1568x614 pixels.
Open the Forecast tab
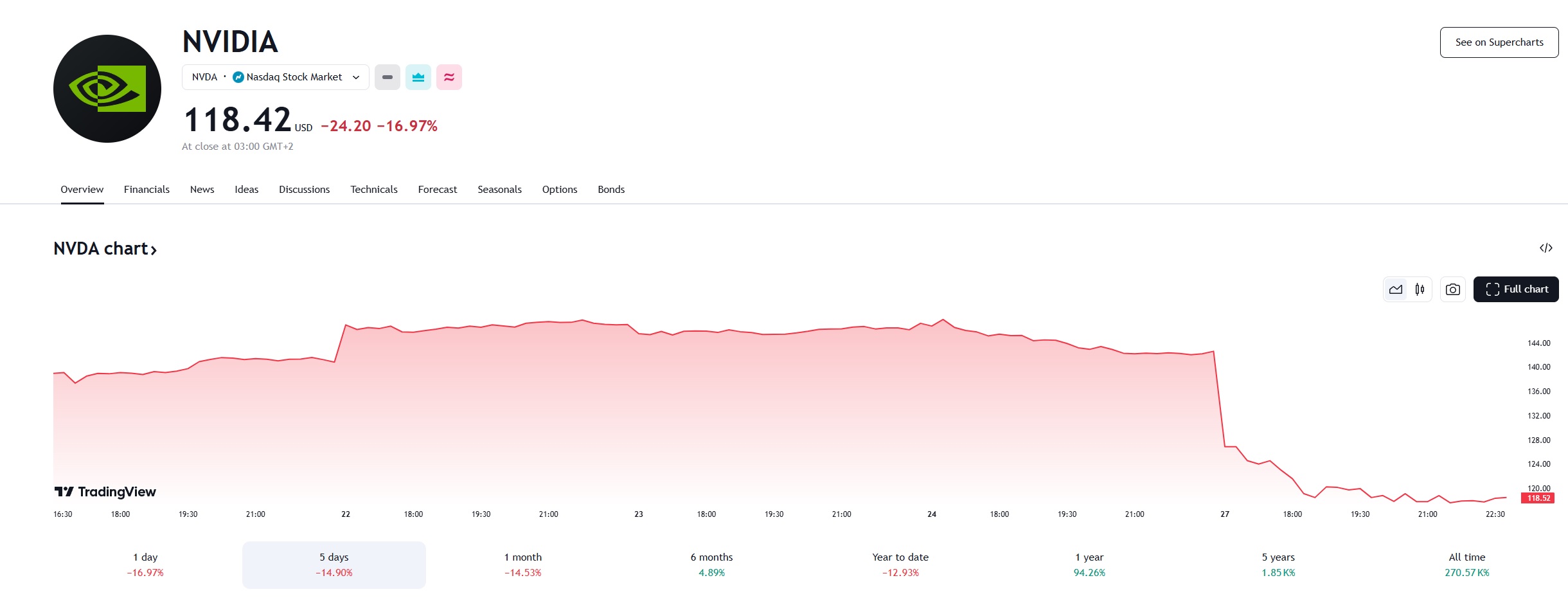(438, 190)
